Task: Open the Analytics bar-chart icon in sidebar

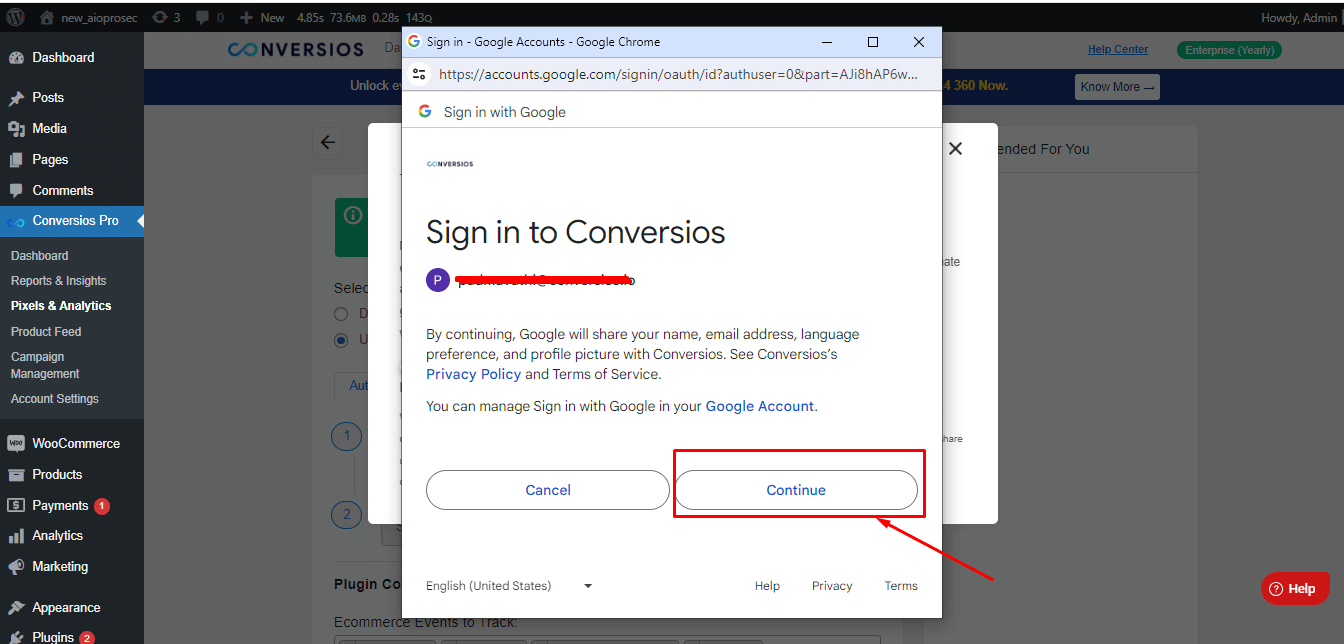Action: (x=16, y=536)
